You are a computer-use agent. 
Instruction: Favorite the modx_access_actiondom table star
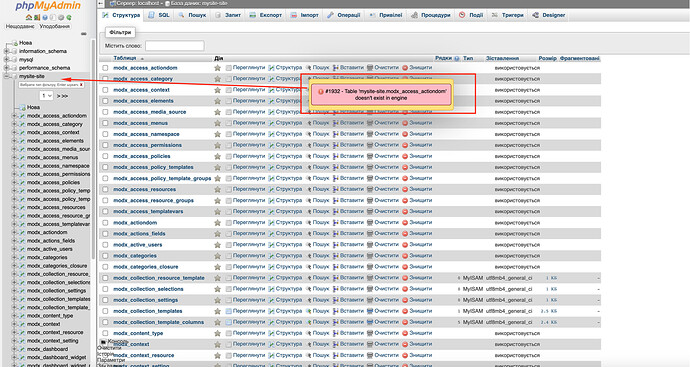[x=217, y=68]
